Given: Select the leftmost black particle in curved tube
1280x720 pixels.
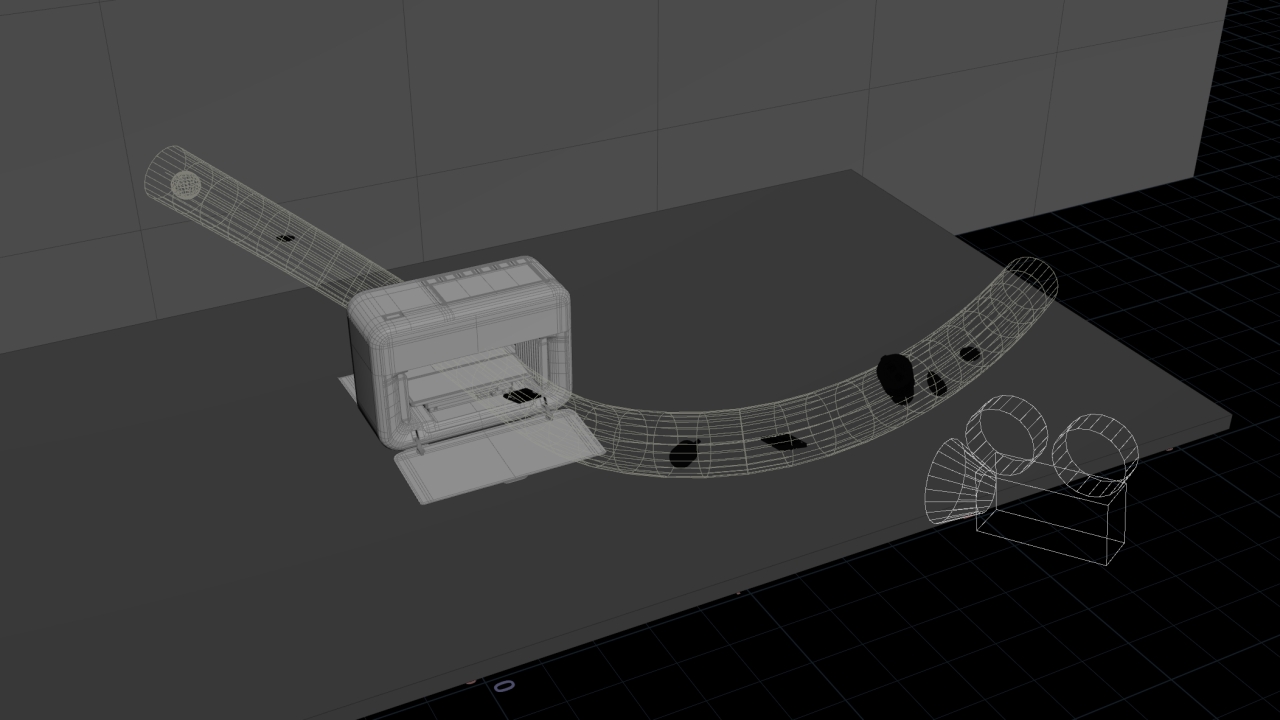Looking at the screenshot, I should click(x=683, y=454).
